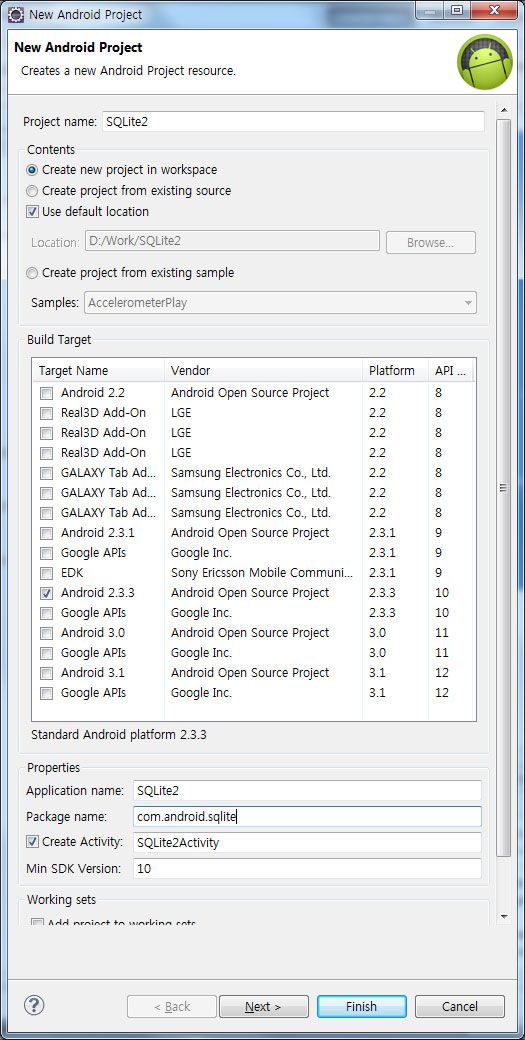Check Google APIs 3.1 target checkbox

(46, 693)
